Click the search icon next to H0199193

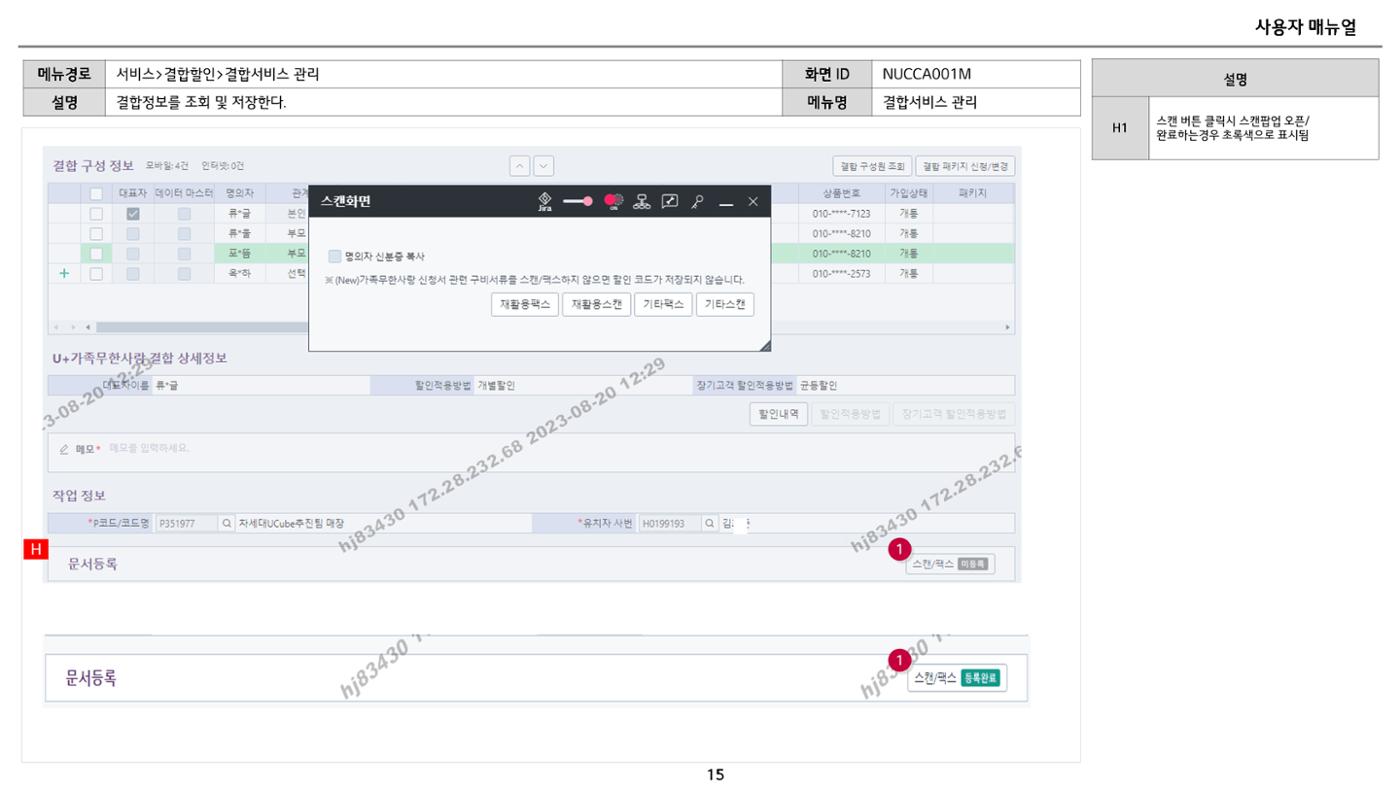pos(709,523)
